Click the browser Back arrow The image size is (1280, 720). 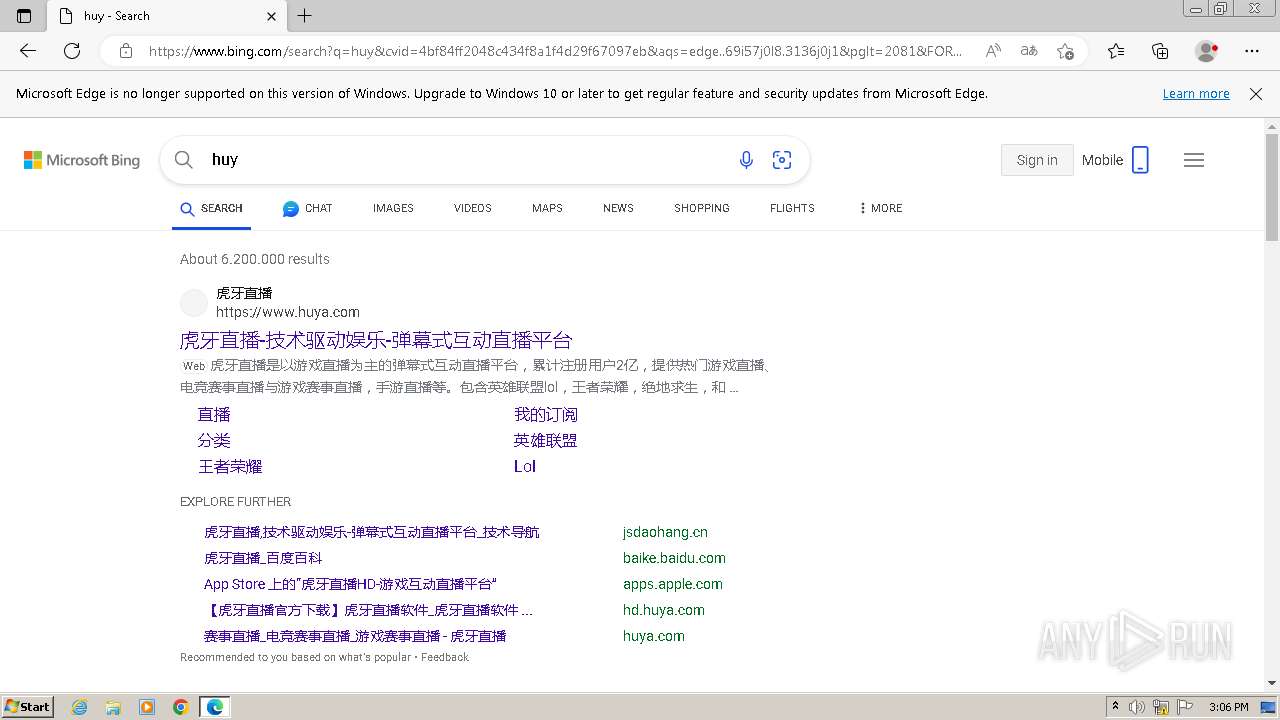pos(28,50)
